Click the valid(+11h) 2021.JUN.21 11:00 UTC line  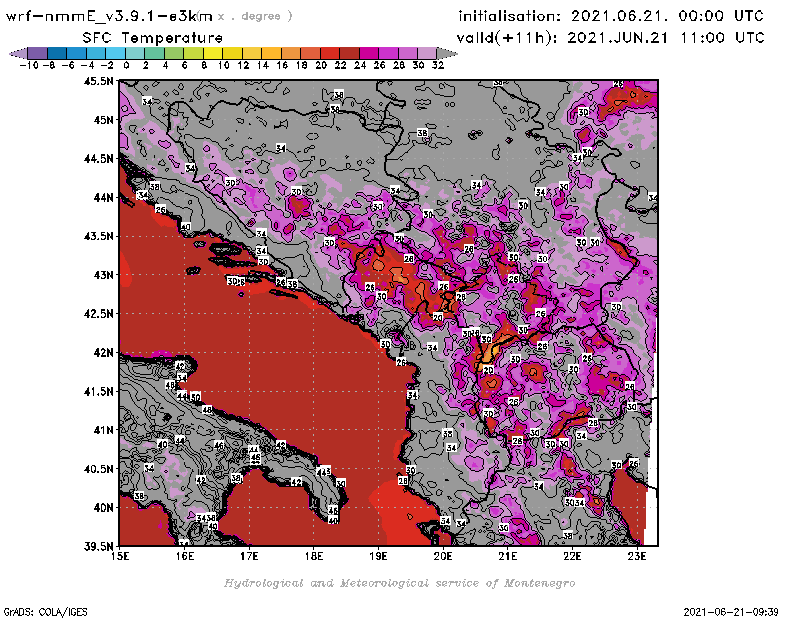[610, 38]
